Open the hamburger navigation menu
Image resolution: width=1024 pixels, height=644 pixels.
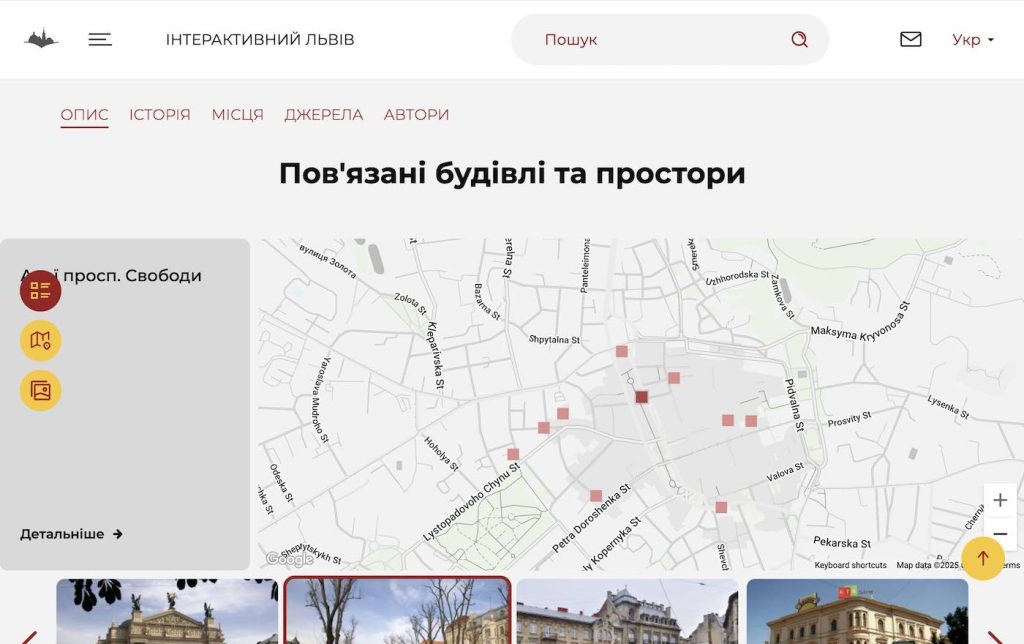pyautogui.click(x=100, y=39)
